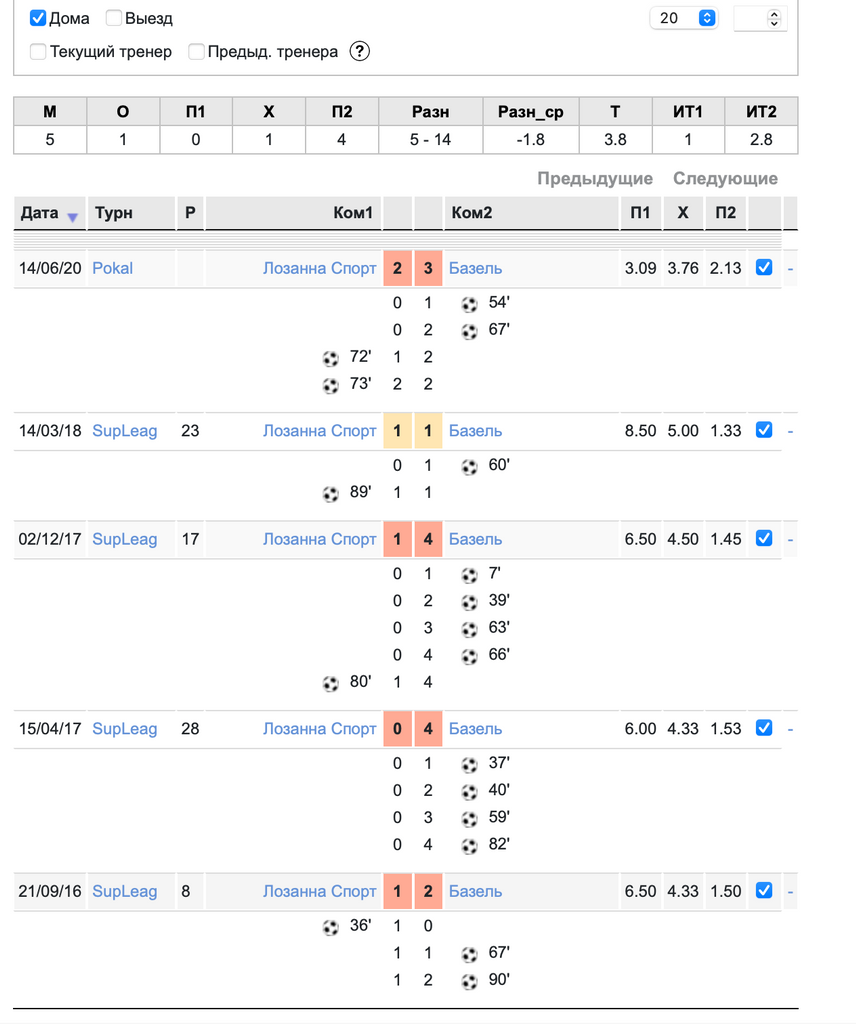
Task: Sort by the Дата column arrow
Action: tap(72, 217)
